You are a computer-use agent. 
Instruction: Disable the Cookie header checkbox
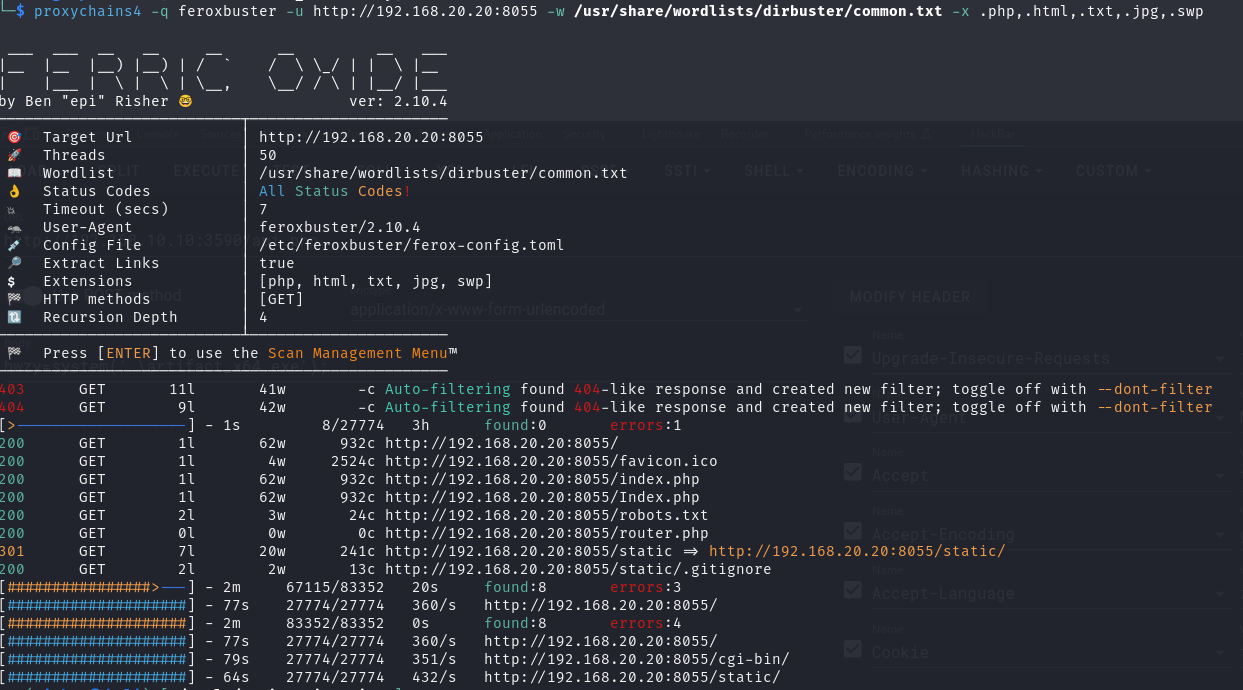click(853, 648)
